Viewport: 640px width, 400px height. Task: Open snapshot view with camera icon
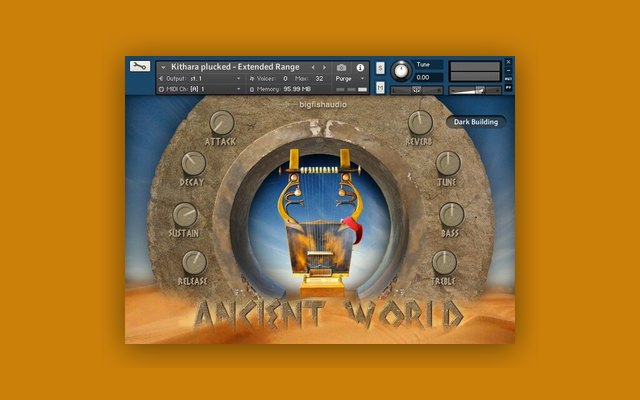click(342, 67)
